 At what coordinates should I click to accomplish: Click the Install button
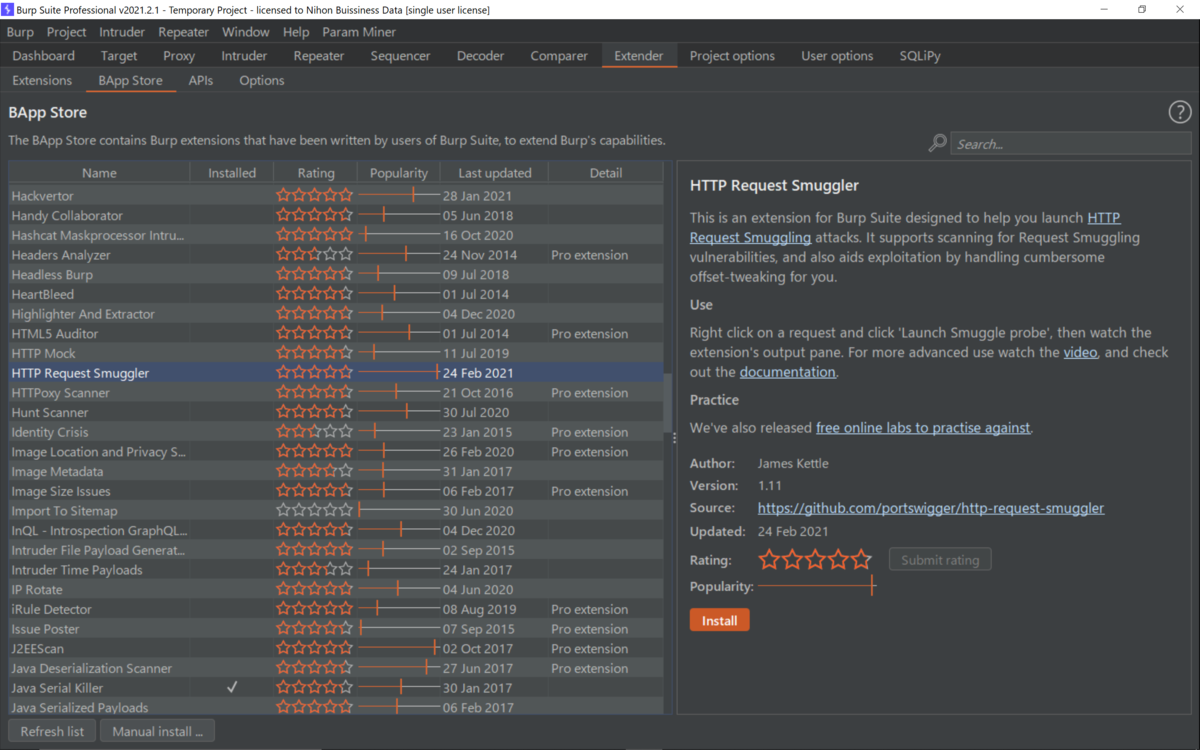[x=719, y=621]
